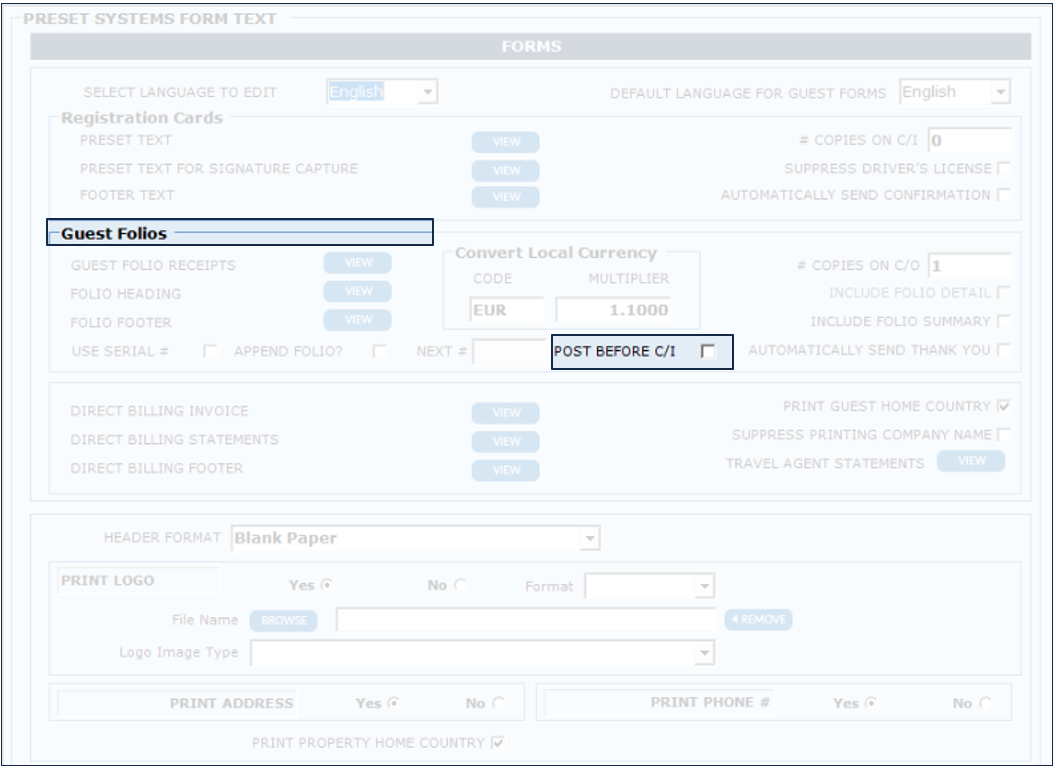Open the Select Language To Edit dropdown
The width and height of the screenshot is (1056, 769).
[427, 93]
